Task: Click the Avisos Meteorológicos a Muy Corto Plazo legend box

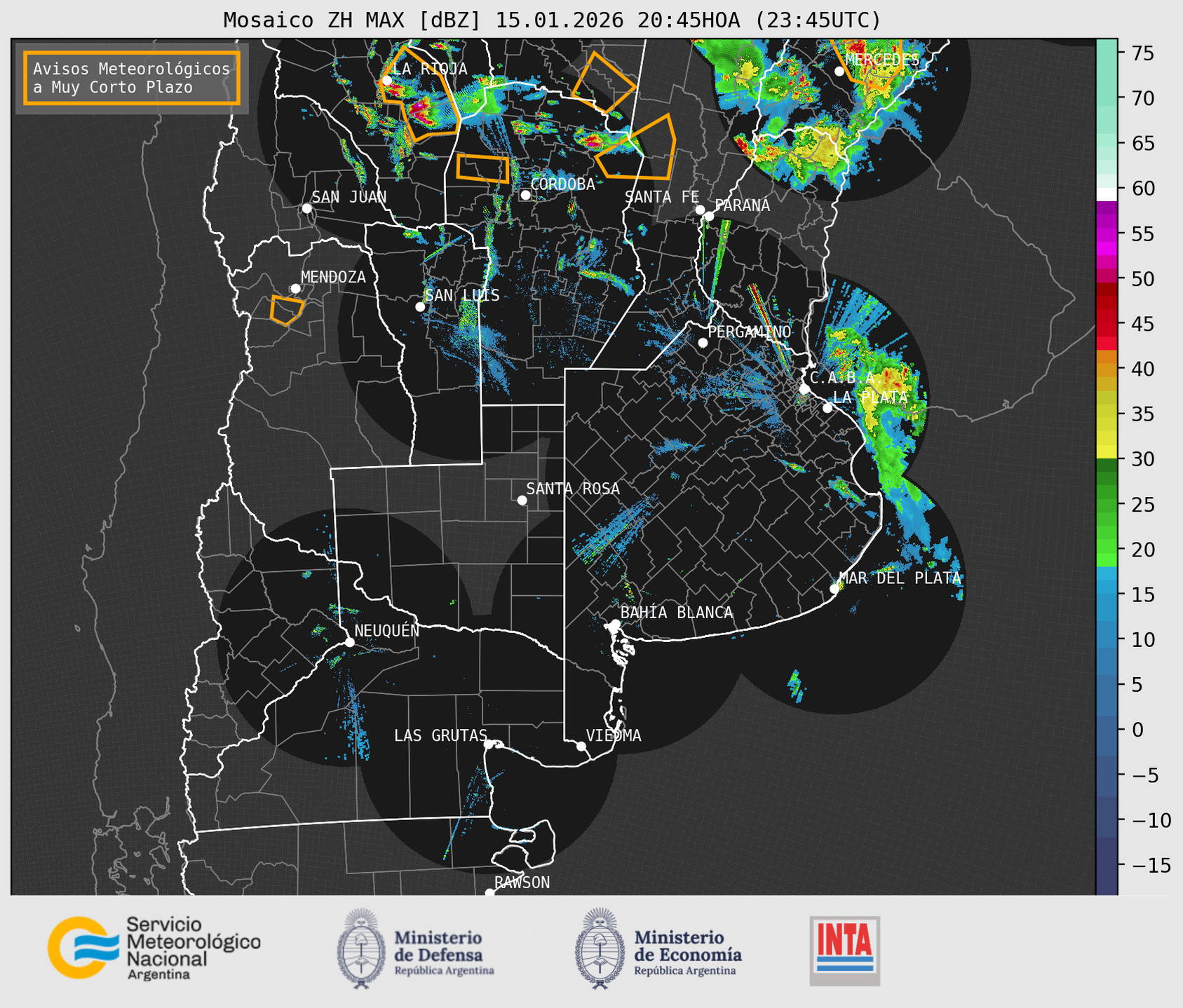Action: tap(132, 78)
